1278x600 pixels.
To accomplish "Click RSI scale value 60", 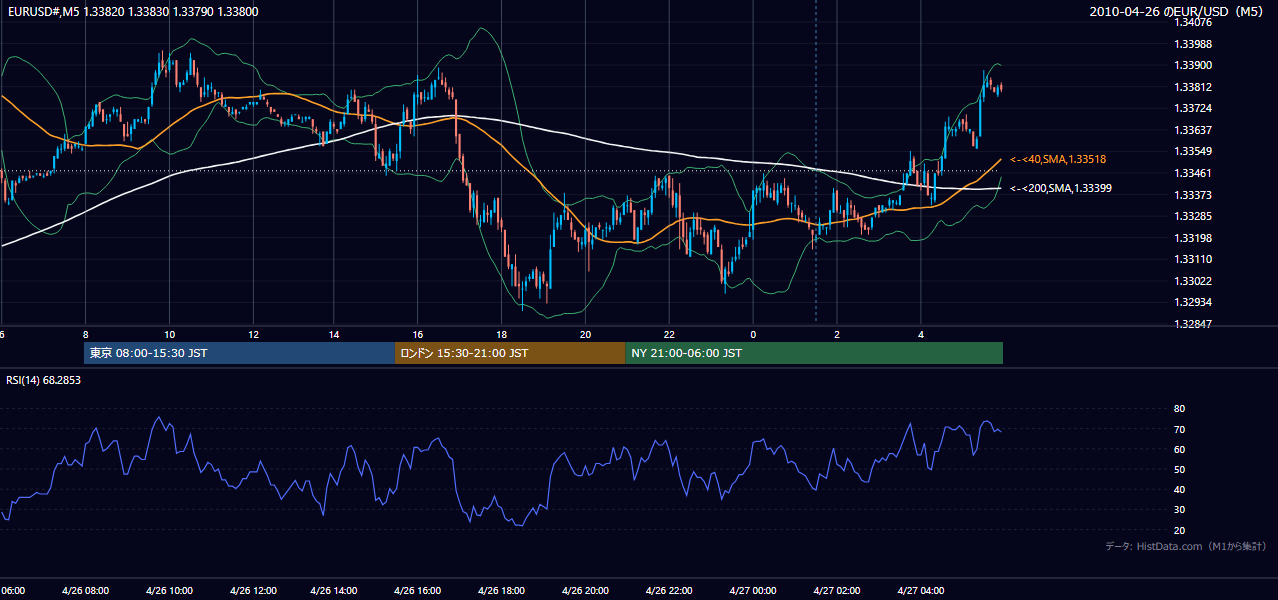I will 1179,449.
